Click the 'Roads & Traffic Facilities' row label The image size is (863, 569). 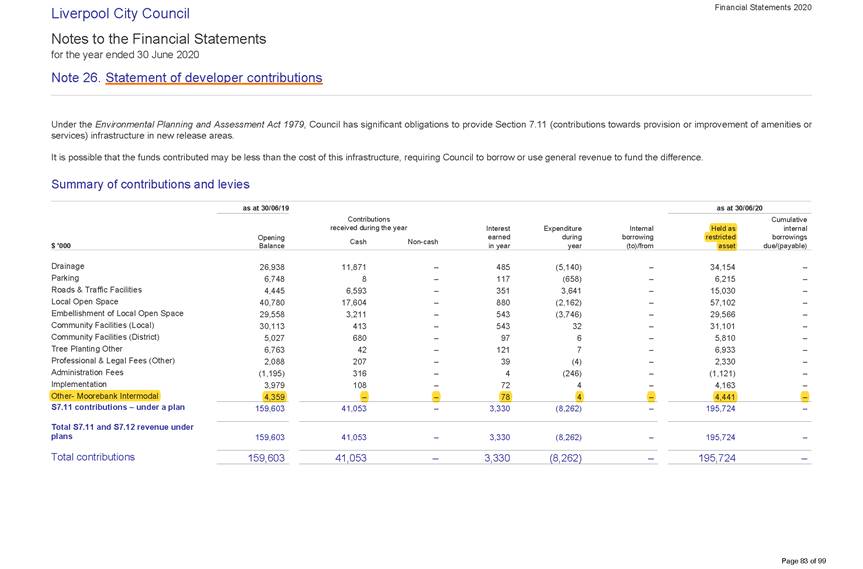point(96,290)
